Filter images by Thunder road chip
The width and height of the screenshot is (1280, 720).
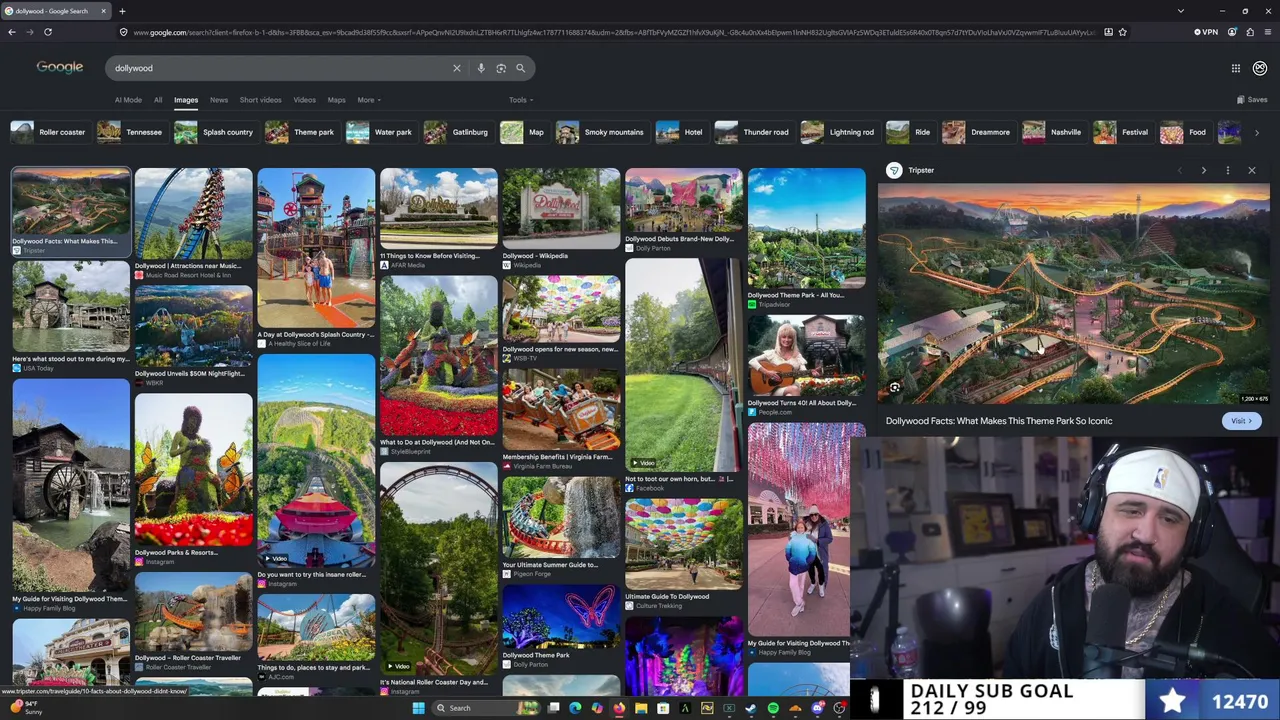753,132
